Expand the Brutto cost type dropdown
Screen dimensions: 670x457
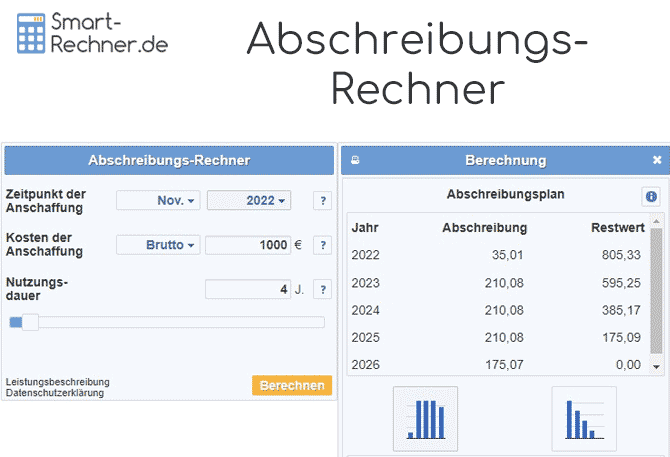[159, 245]
